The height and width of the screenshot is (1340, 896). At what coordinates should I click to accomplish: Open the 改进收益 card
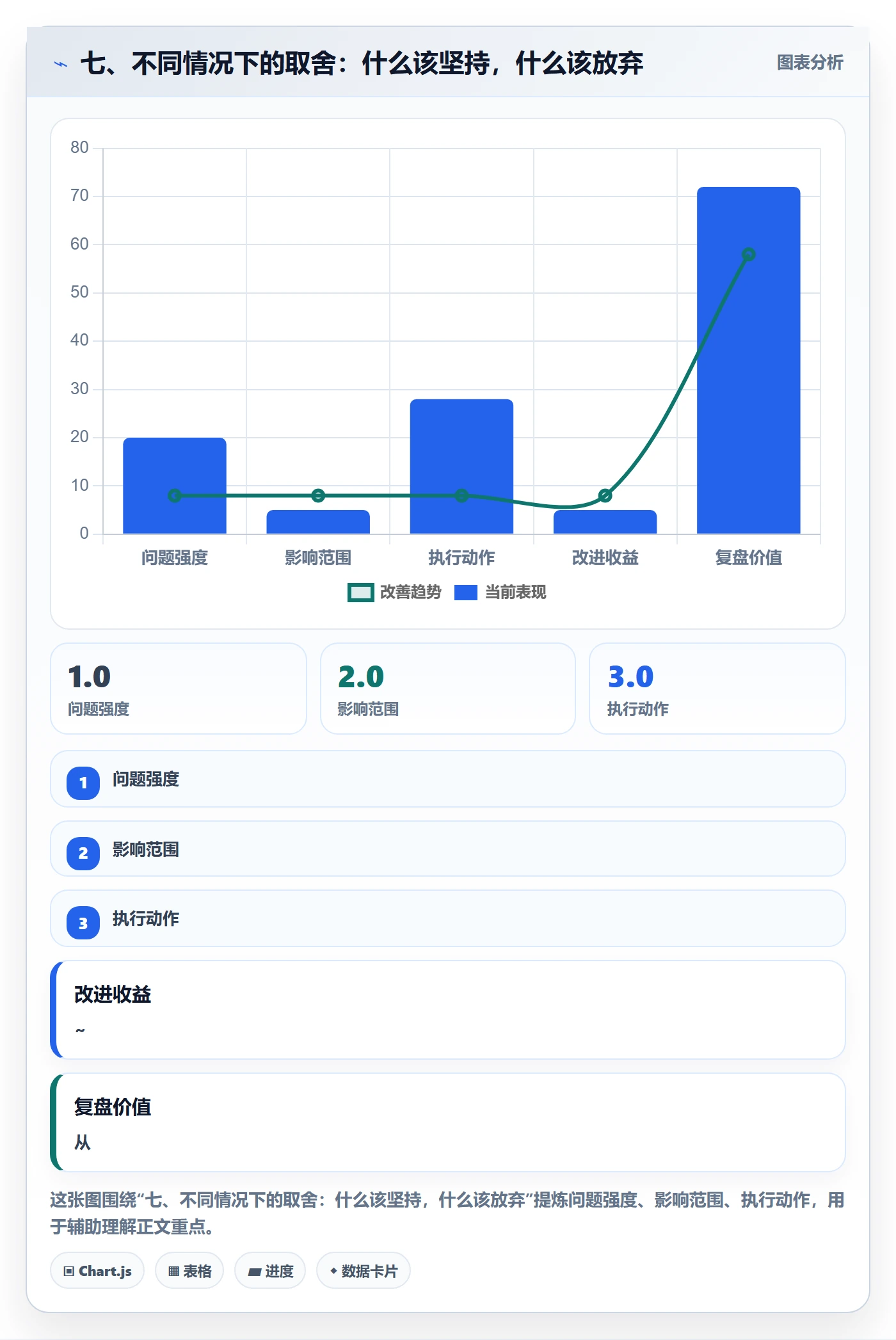448,1010
